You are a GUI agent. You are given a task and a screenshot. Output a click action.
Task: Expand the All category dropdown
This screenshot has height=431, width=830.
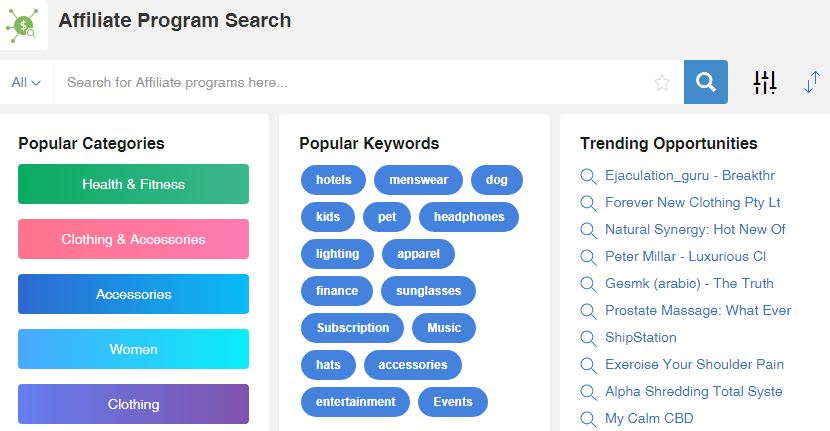26,82
